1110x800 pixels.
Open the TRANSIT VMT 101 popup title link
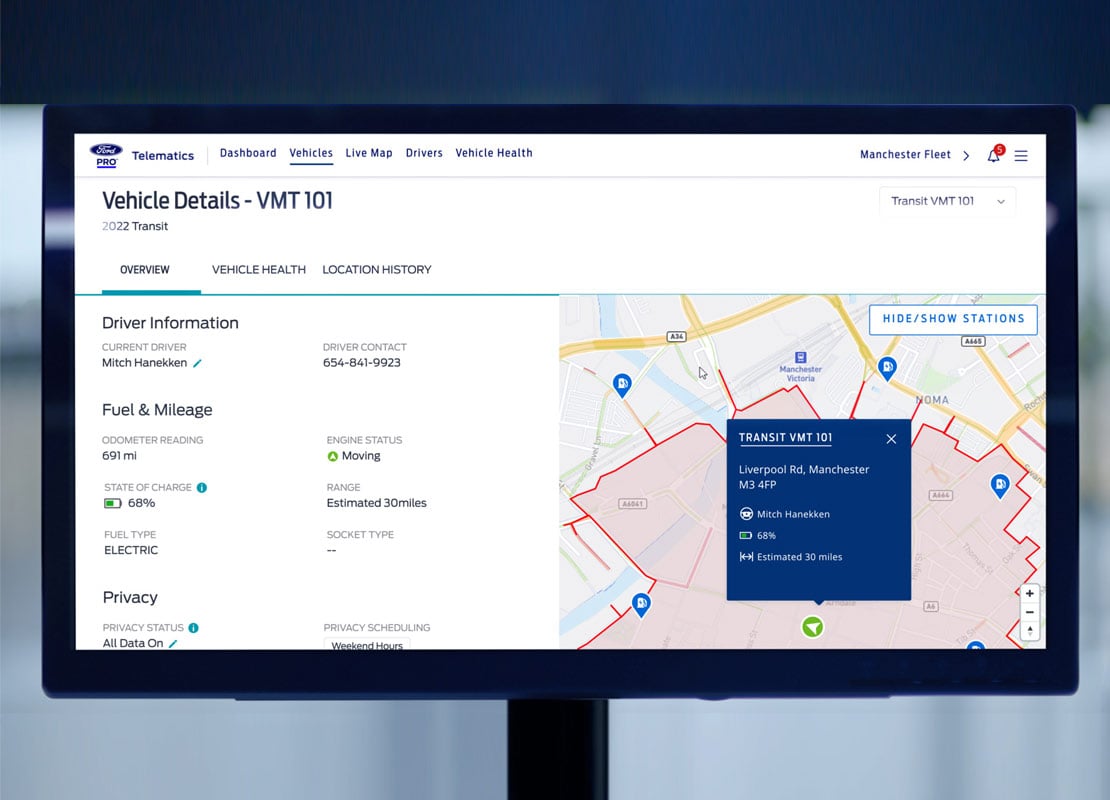coord(785,438)
